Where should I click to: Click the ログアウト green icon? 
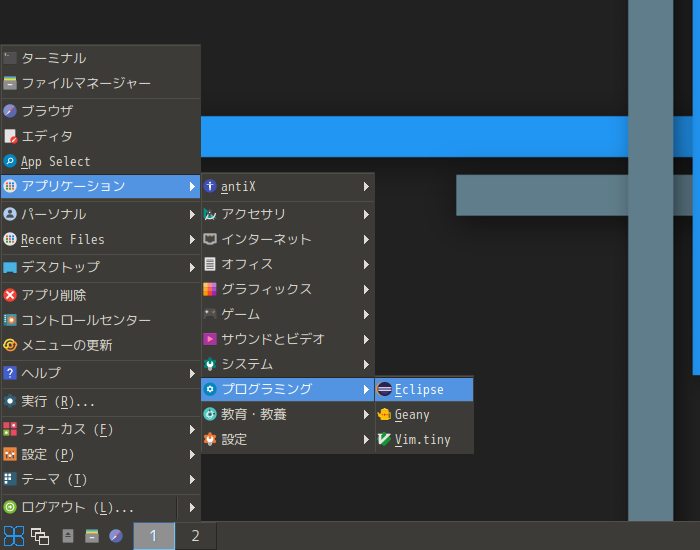point(10,507)
